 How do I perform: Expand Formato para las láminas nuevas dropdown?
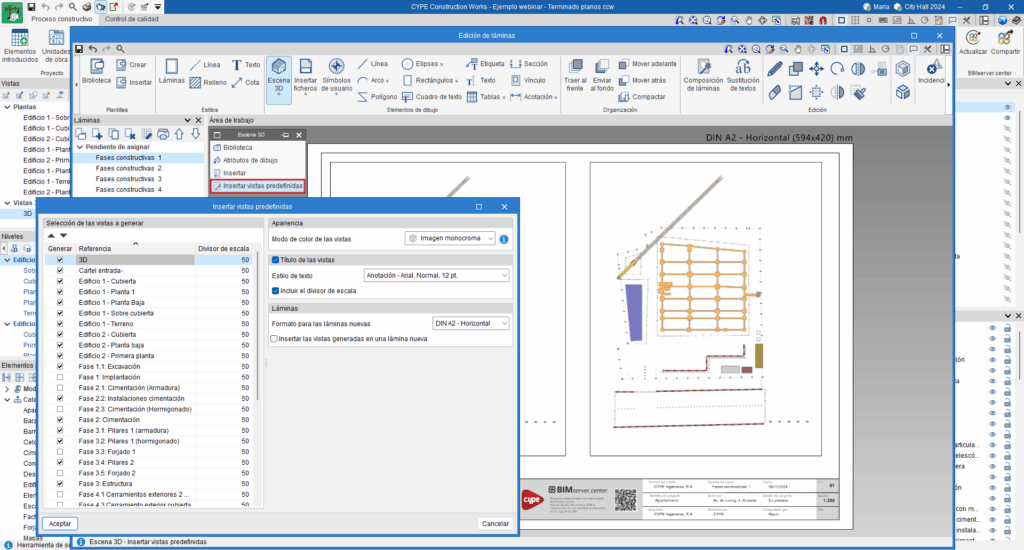[x=470, y=323]
